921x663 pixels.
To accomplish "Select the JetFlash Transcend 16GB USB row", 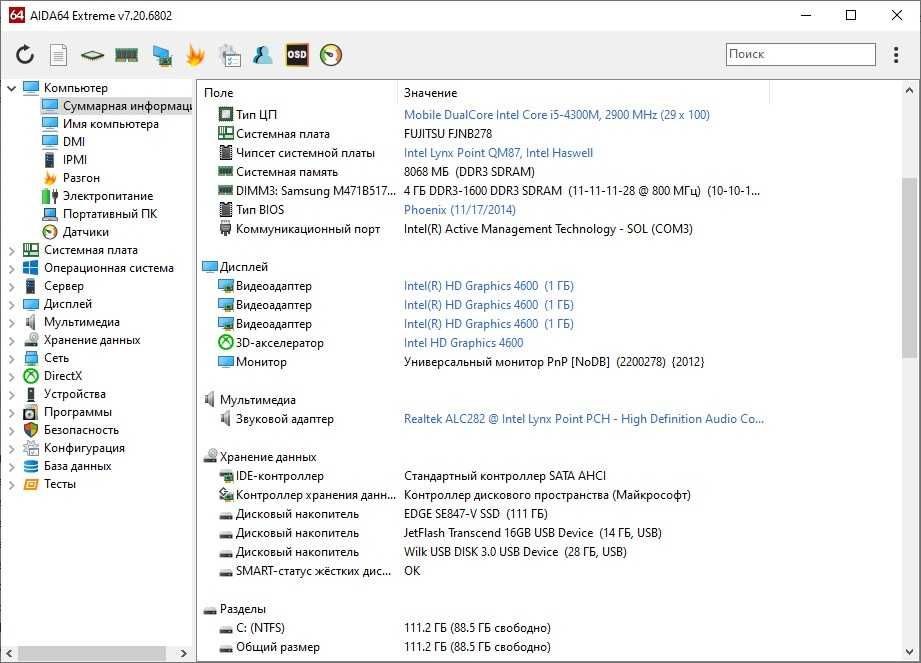I will click(483, 533).
